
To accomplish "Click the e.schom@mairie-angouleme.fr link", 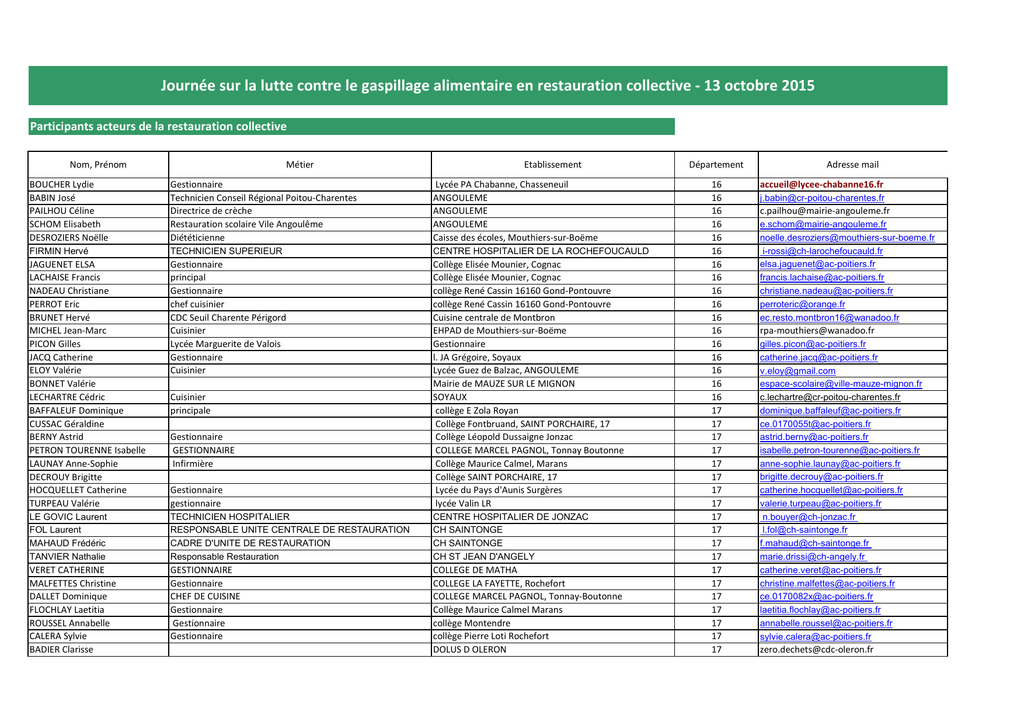I will (x=822, y=225).
